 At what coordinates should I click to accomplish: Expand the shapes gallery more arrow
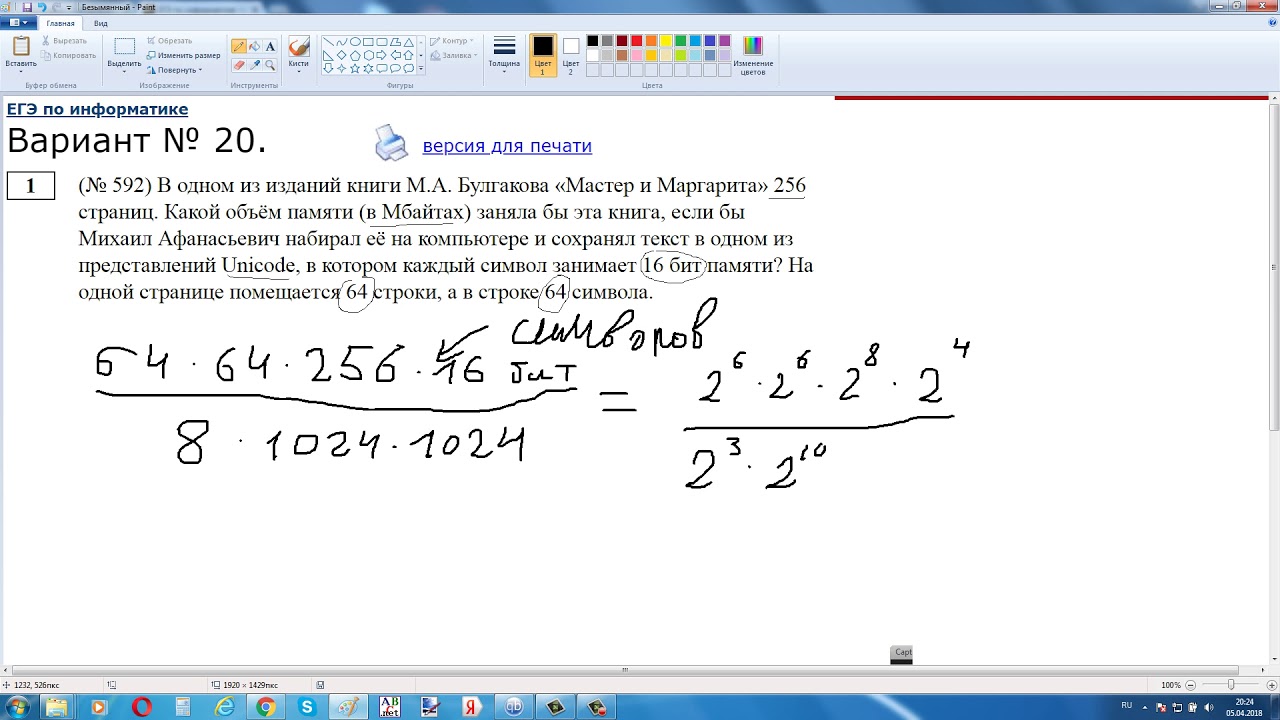(421, 69)
